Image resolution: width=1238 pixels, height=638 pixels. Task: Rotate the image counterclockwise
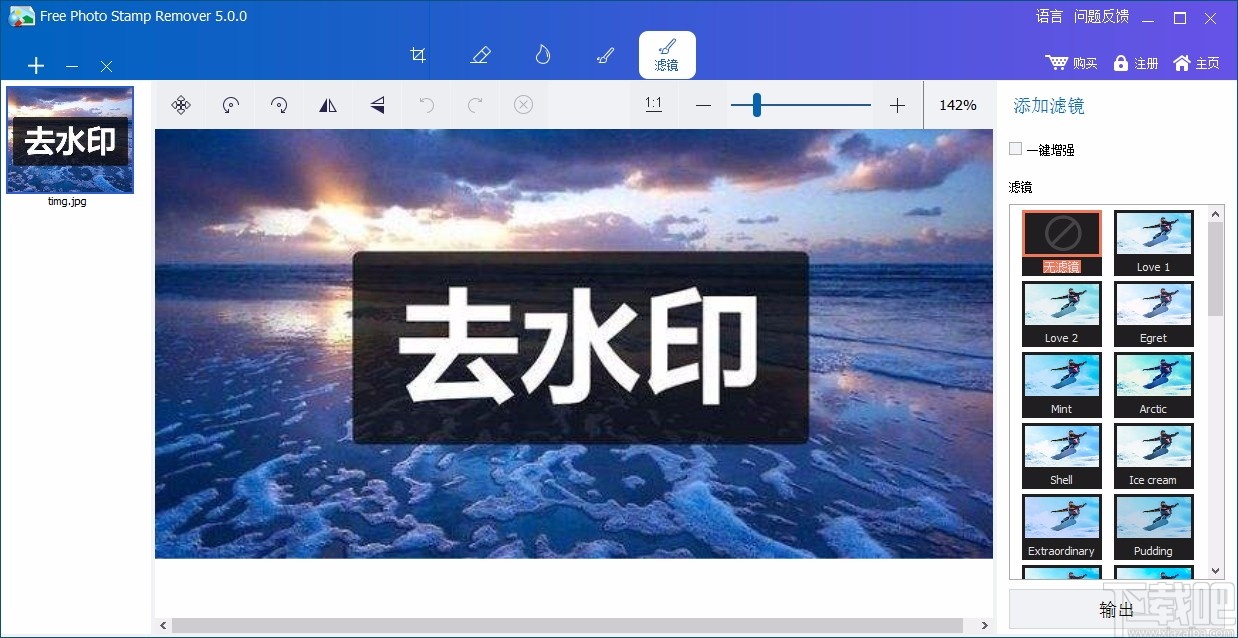click(230, 105)
